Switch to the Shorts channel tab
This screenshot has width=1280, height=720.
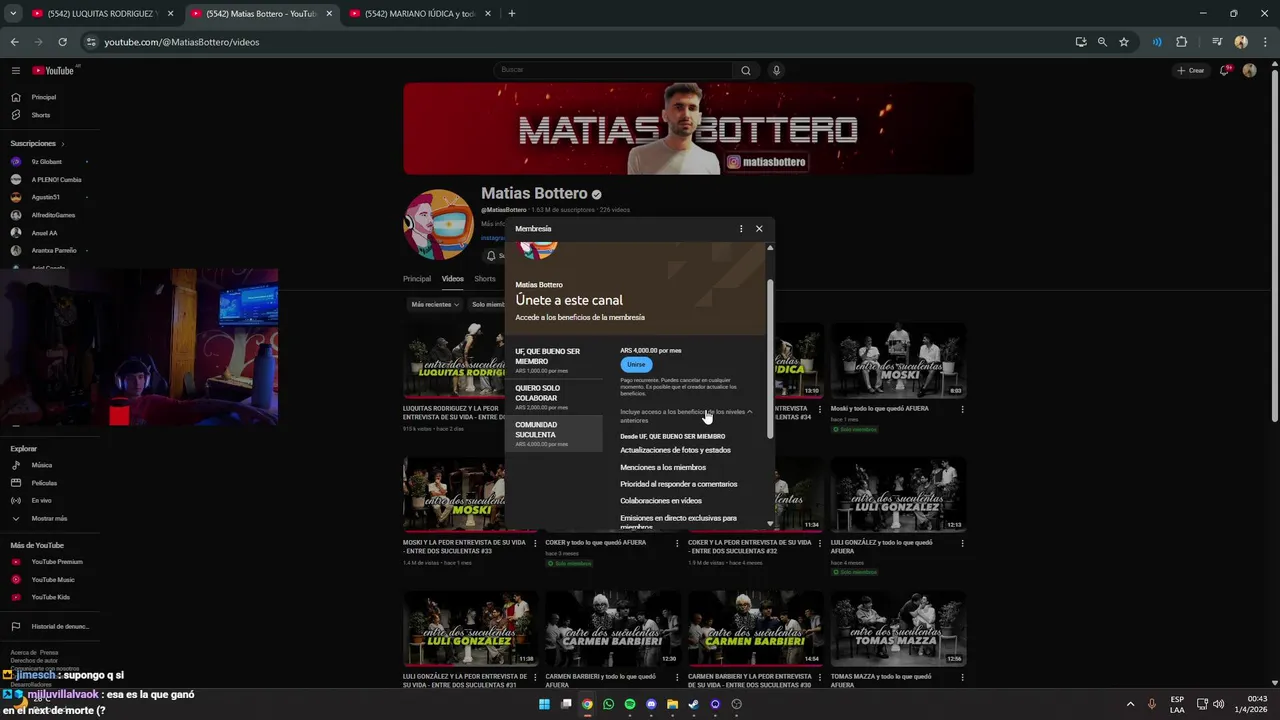tap(485, 279)
